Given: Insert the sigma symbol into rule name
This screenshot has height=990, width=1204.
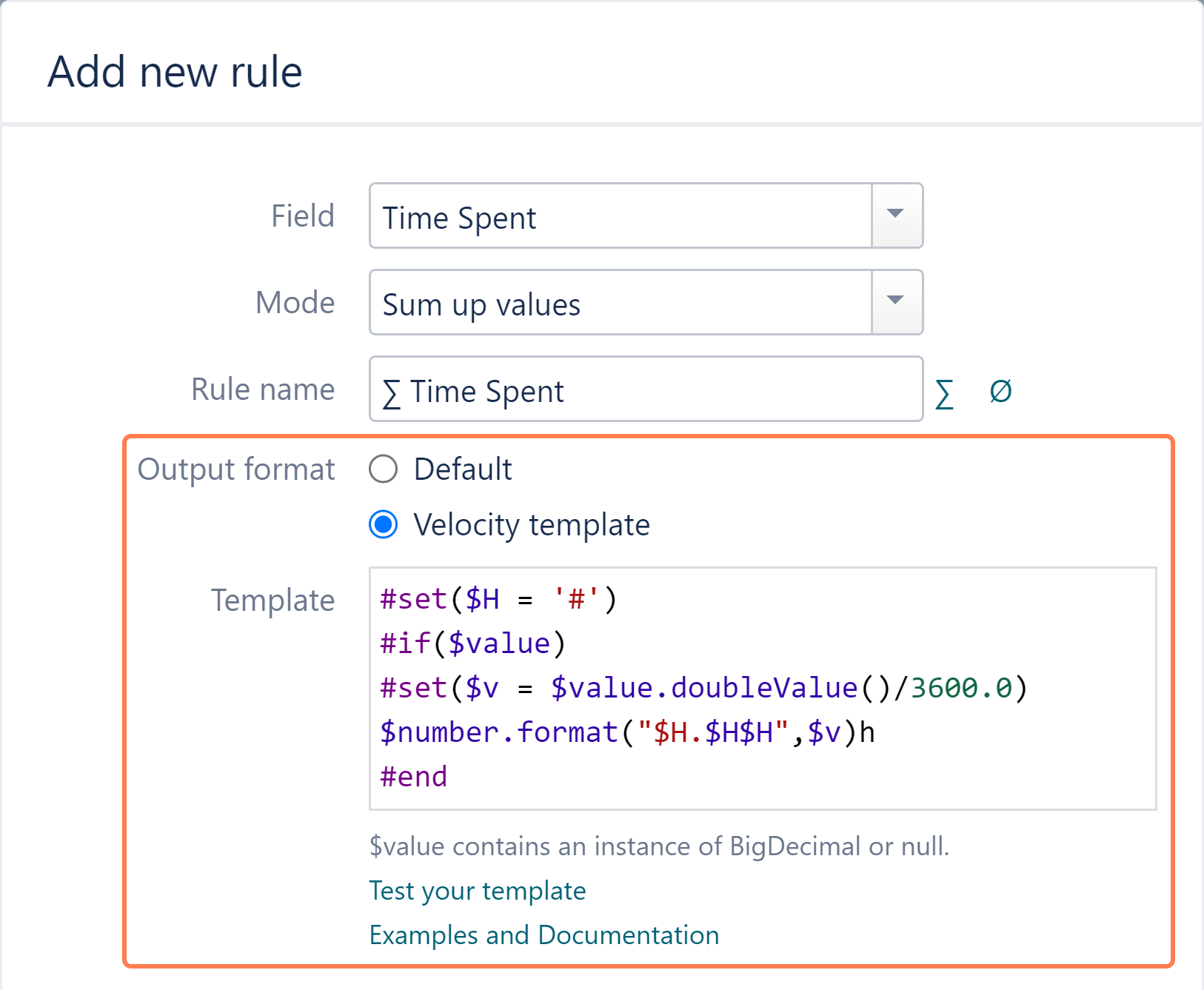Looking at the screenshot, I should click(944, 392).
